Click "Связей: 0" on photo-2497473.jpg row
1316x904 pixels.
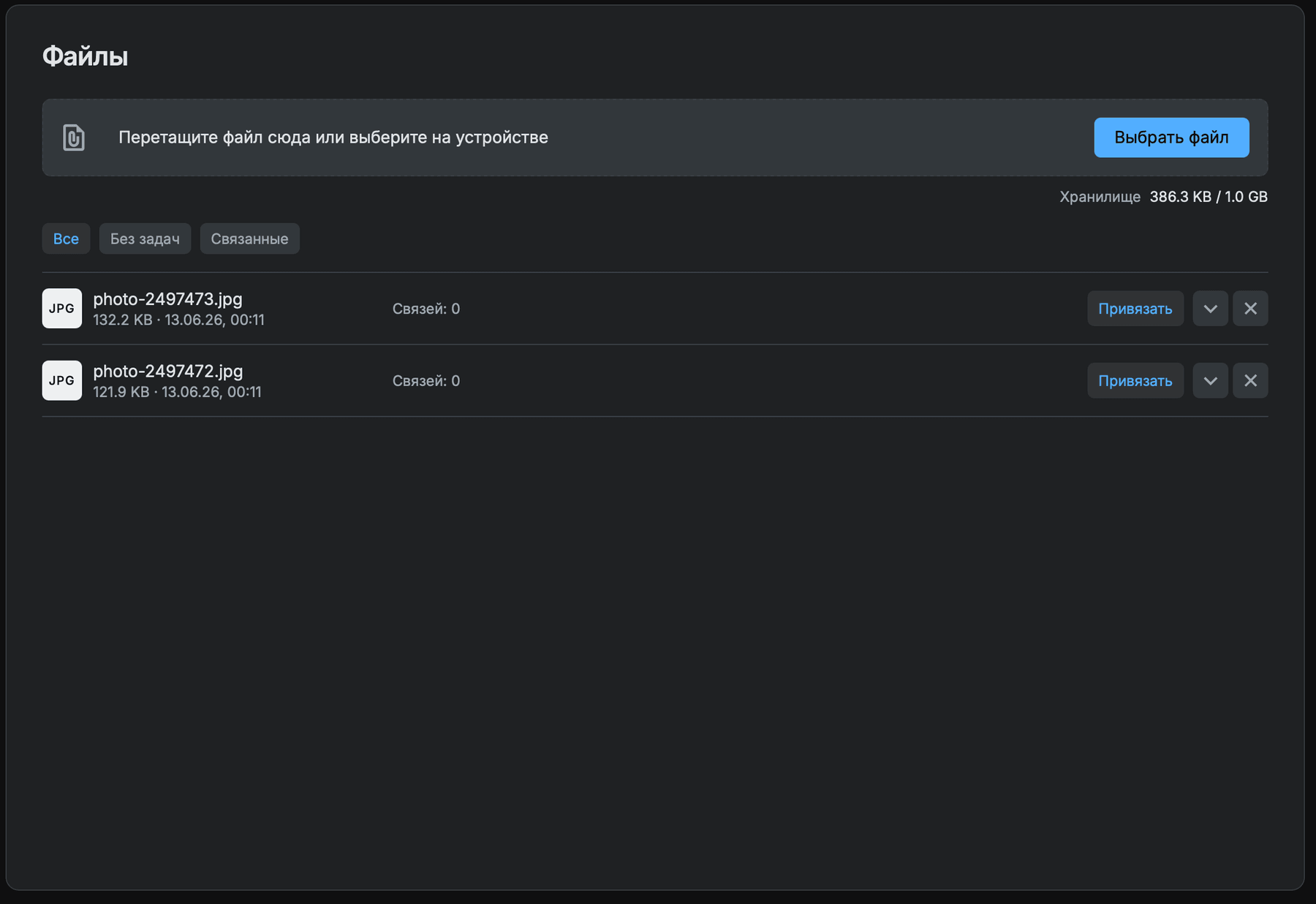point(426,309)
